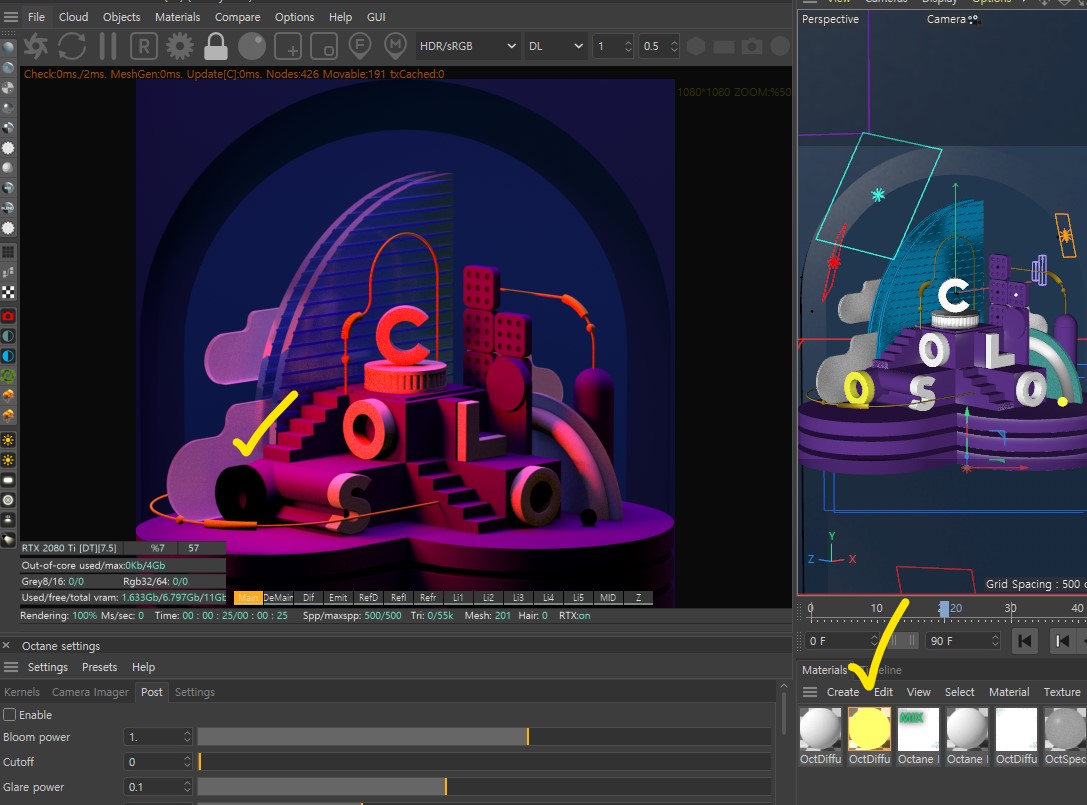Switch to the Kernels tab

pos(21,692)
